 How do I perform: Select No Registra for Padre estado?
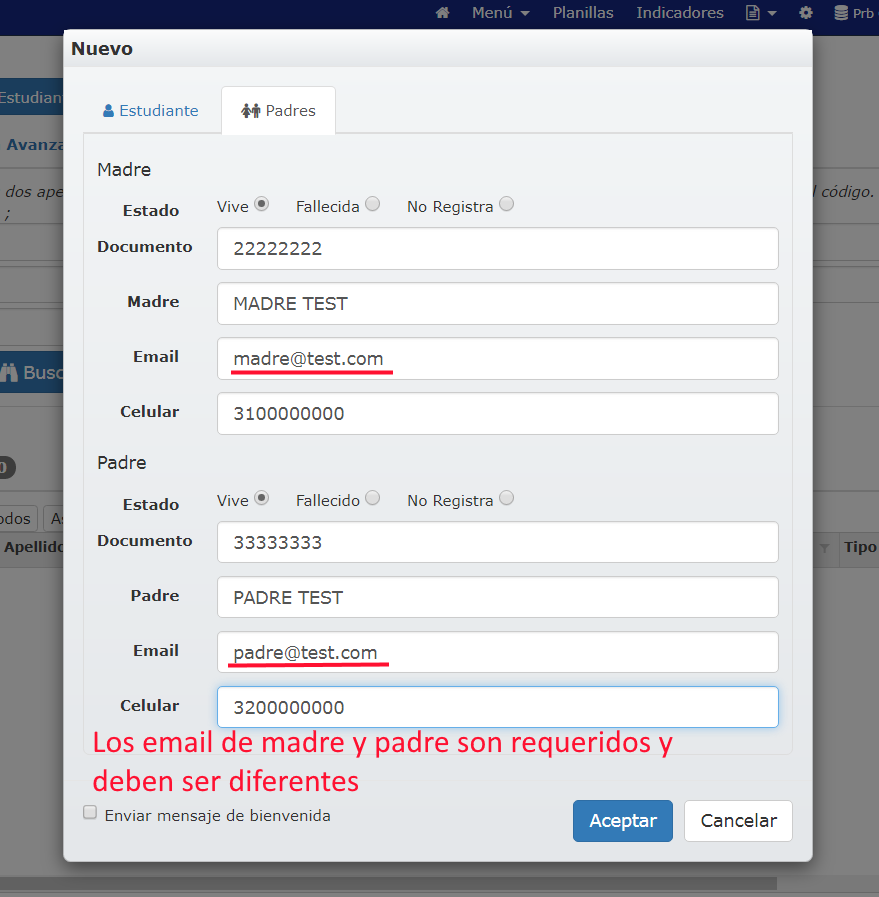506,498
